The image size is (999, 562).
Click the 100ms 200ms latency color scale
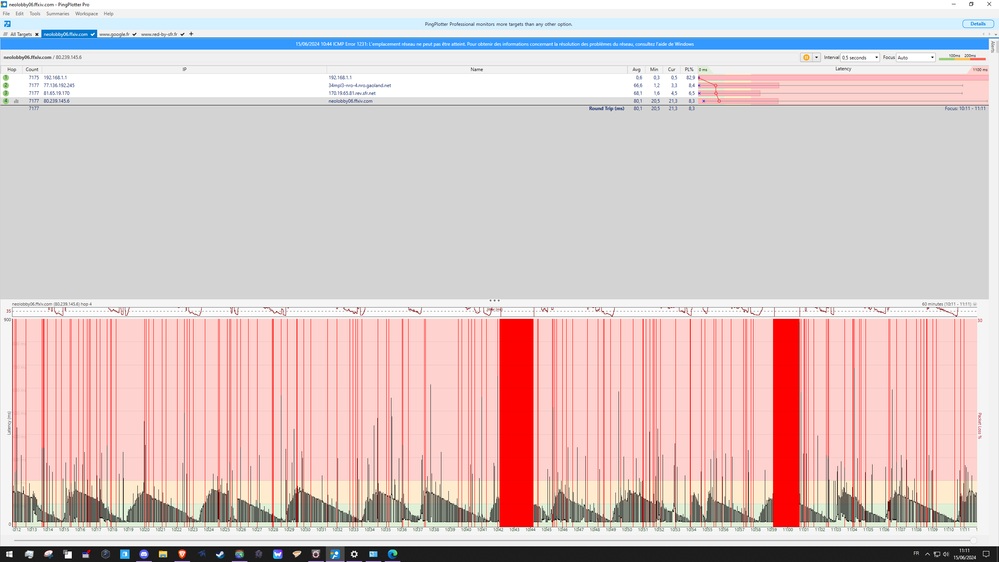coord(962,57)
